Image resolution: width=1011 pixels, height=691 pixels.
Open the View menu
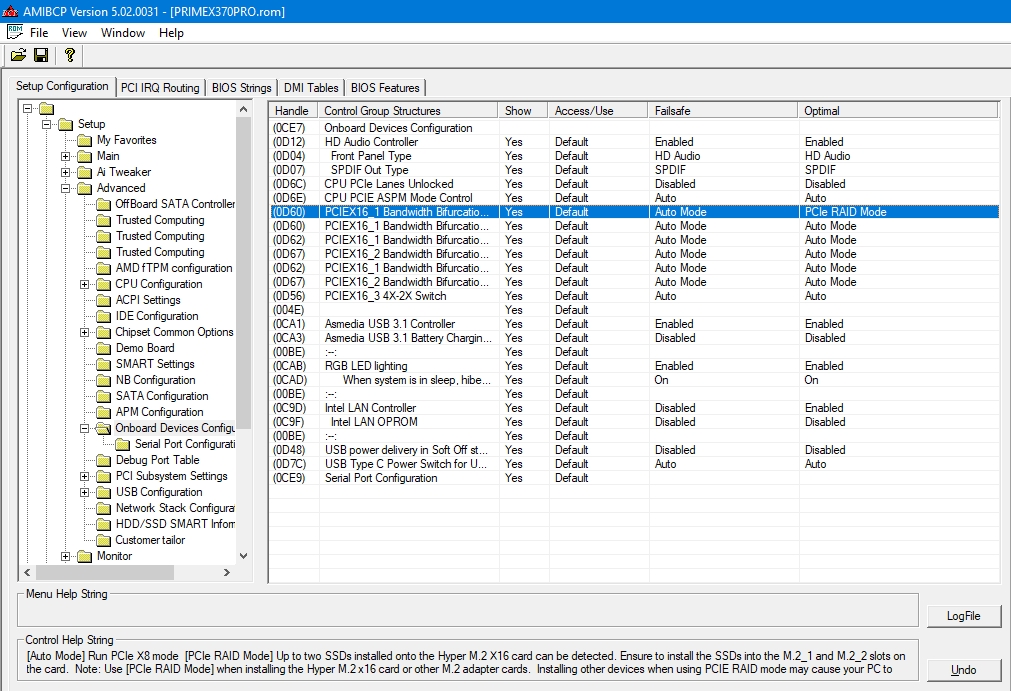click(74, 33)
